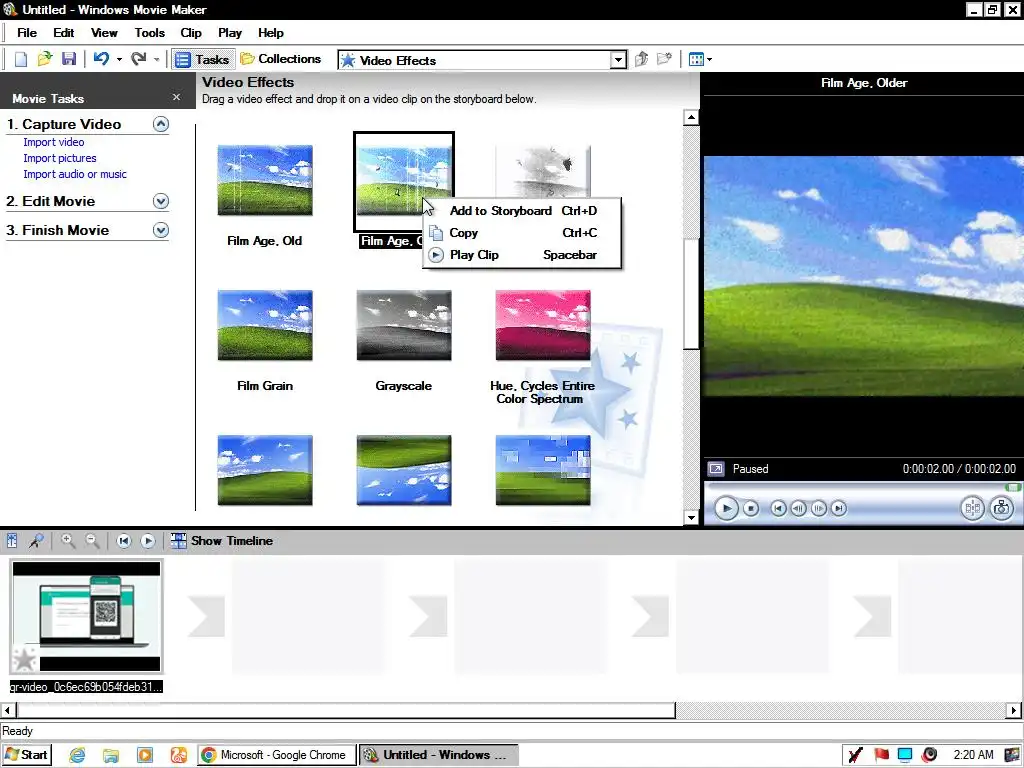Open the File menu
The image size is (1024, 768).
pyautogui.click(x=27, y=33)
